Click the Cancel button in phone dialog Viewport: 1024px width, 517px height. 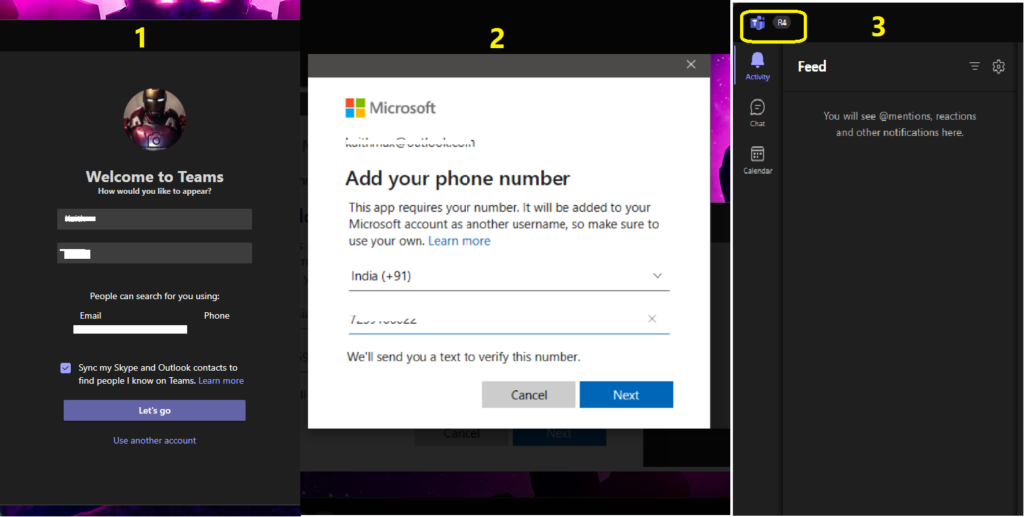[528, 395]
